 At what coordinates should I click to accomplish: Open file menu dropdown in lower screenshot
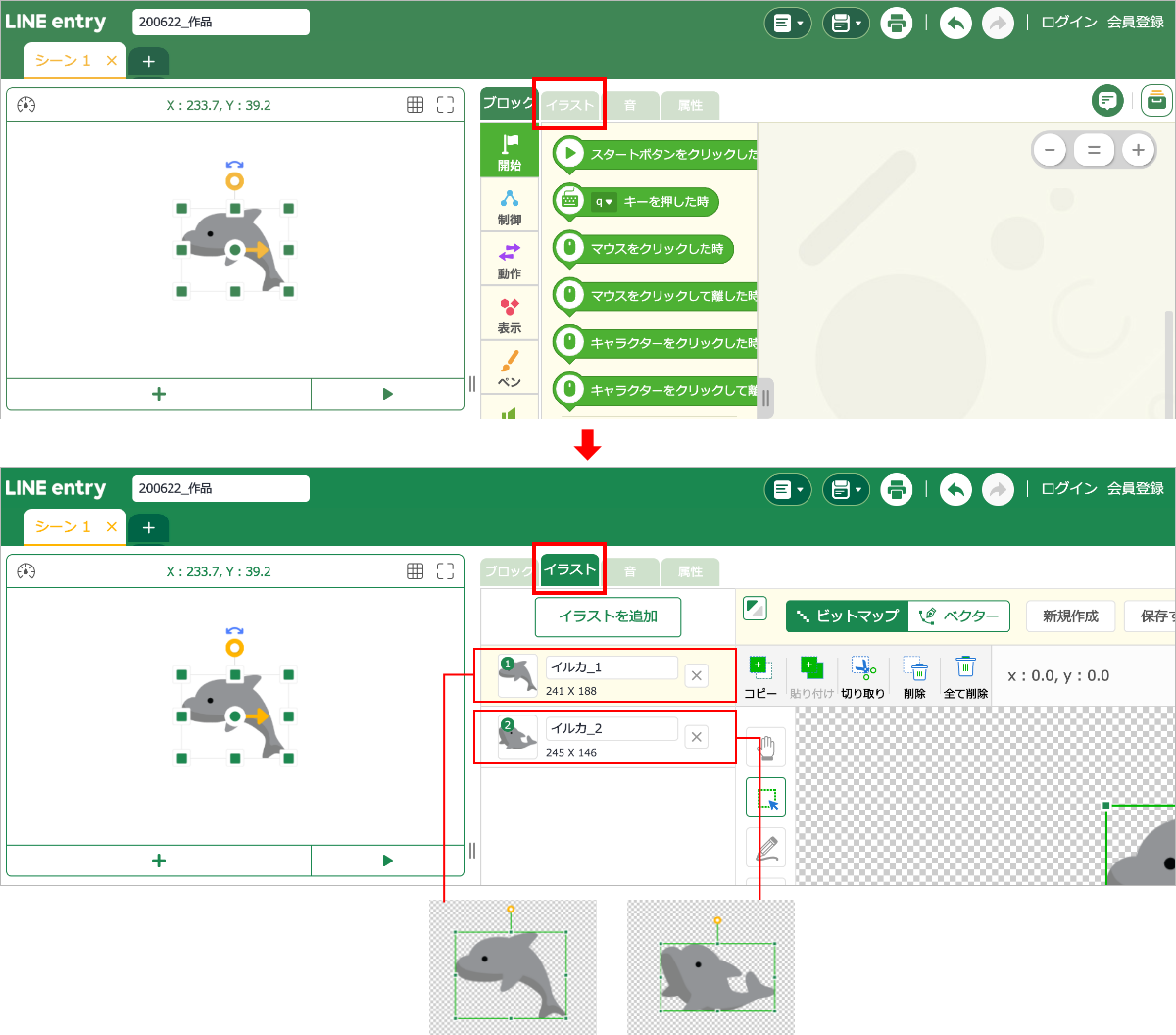(x=788, y=489)
